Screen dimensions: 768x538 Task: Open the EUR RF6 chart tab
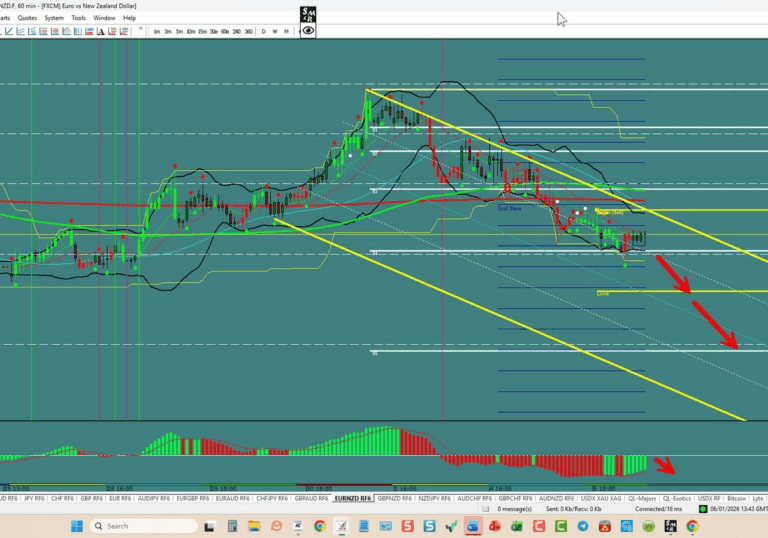point(120,498)
